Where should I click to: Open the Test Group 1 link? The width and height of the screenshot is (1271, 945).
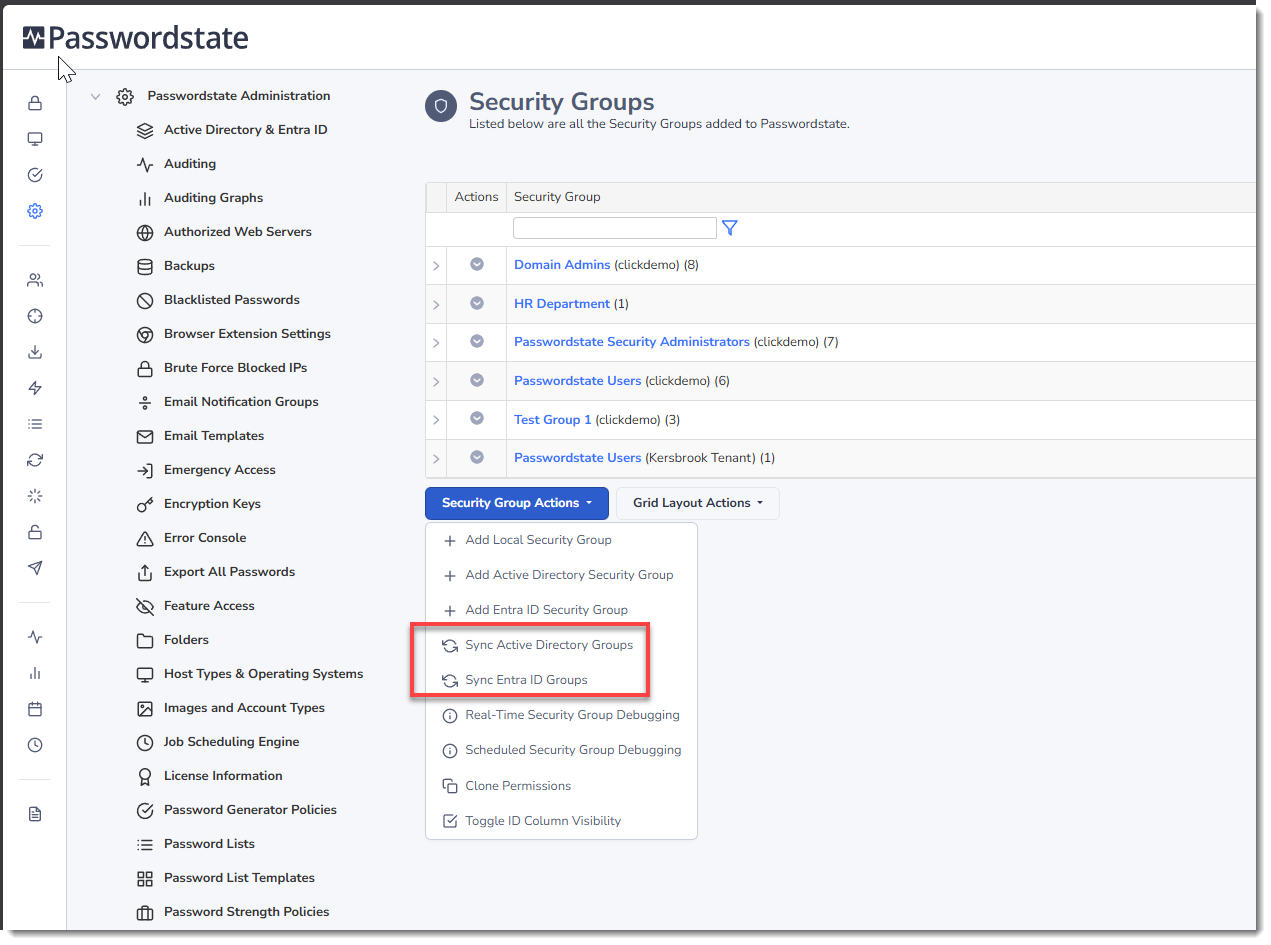pyautogui.click(x=553, y=420)
